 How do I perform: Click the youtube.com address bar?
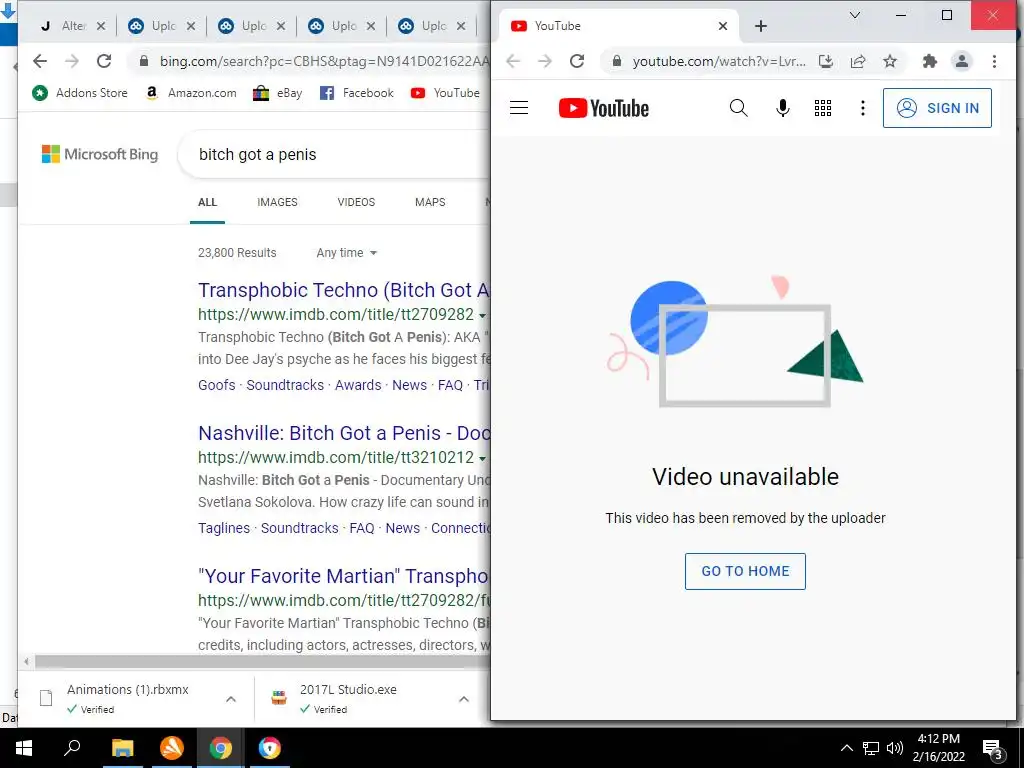tap(718, 61)
